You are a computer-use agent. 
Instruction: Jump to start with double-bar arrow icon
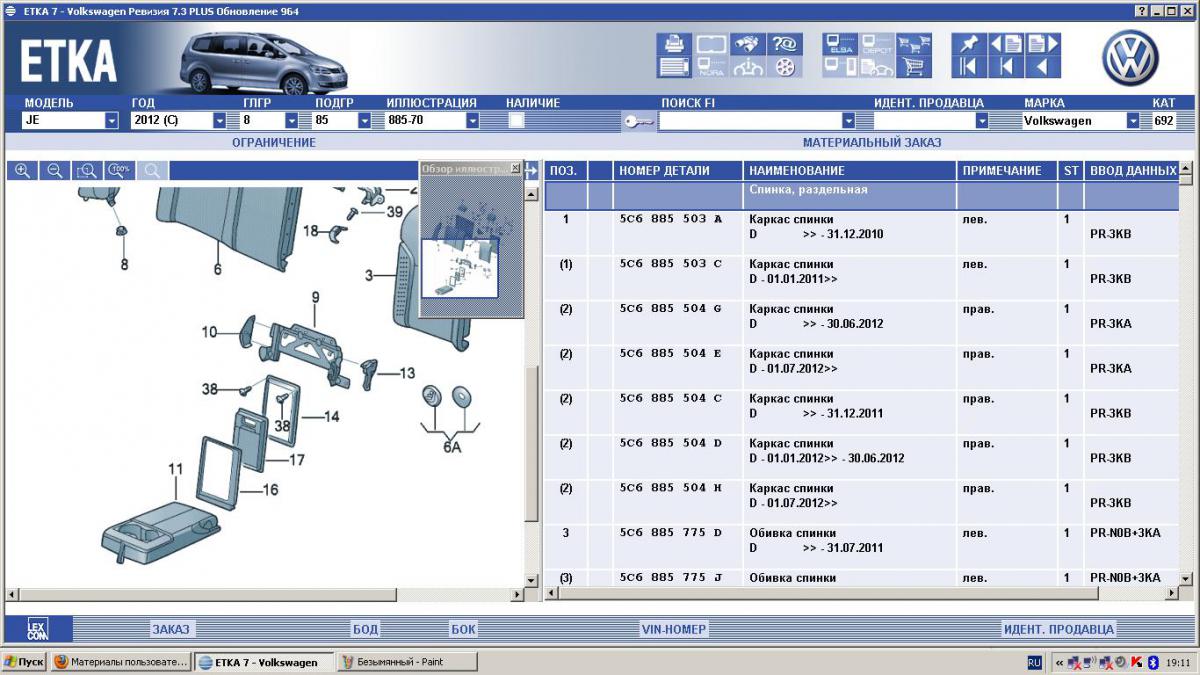[967, 67]
